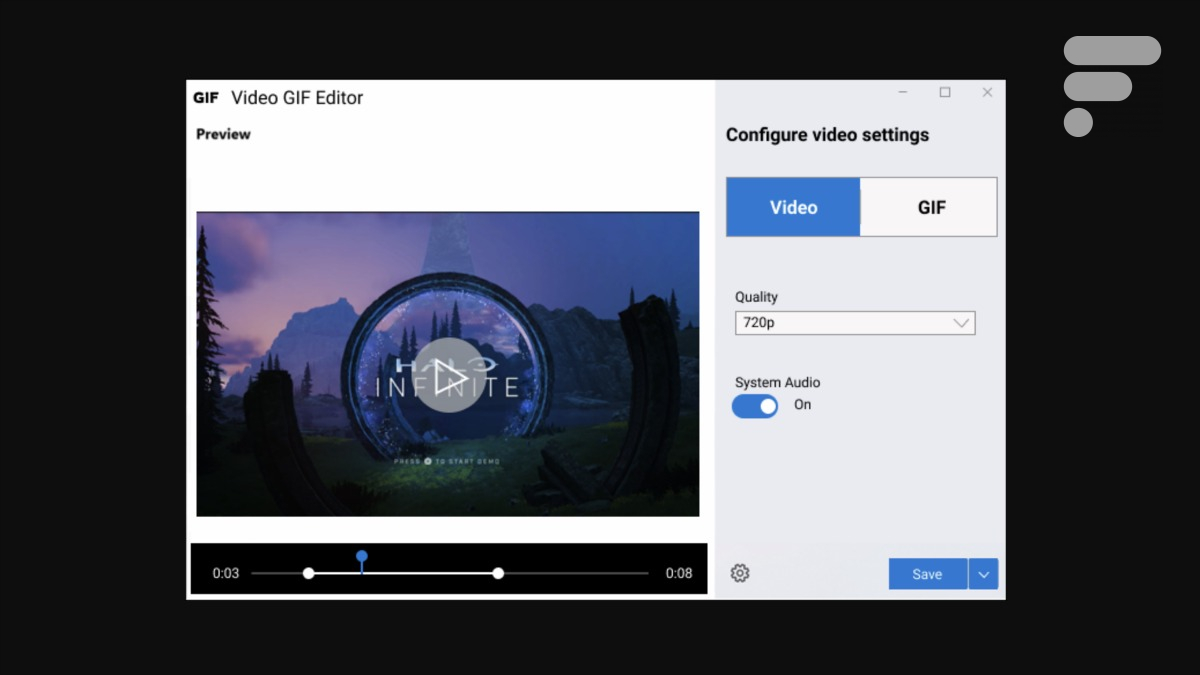This screenshot has width=1200, height=675.
Task: Click the GIF logo icon in title bar
Action: (x=206, y=98)
